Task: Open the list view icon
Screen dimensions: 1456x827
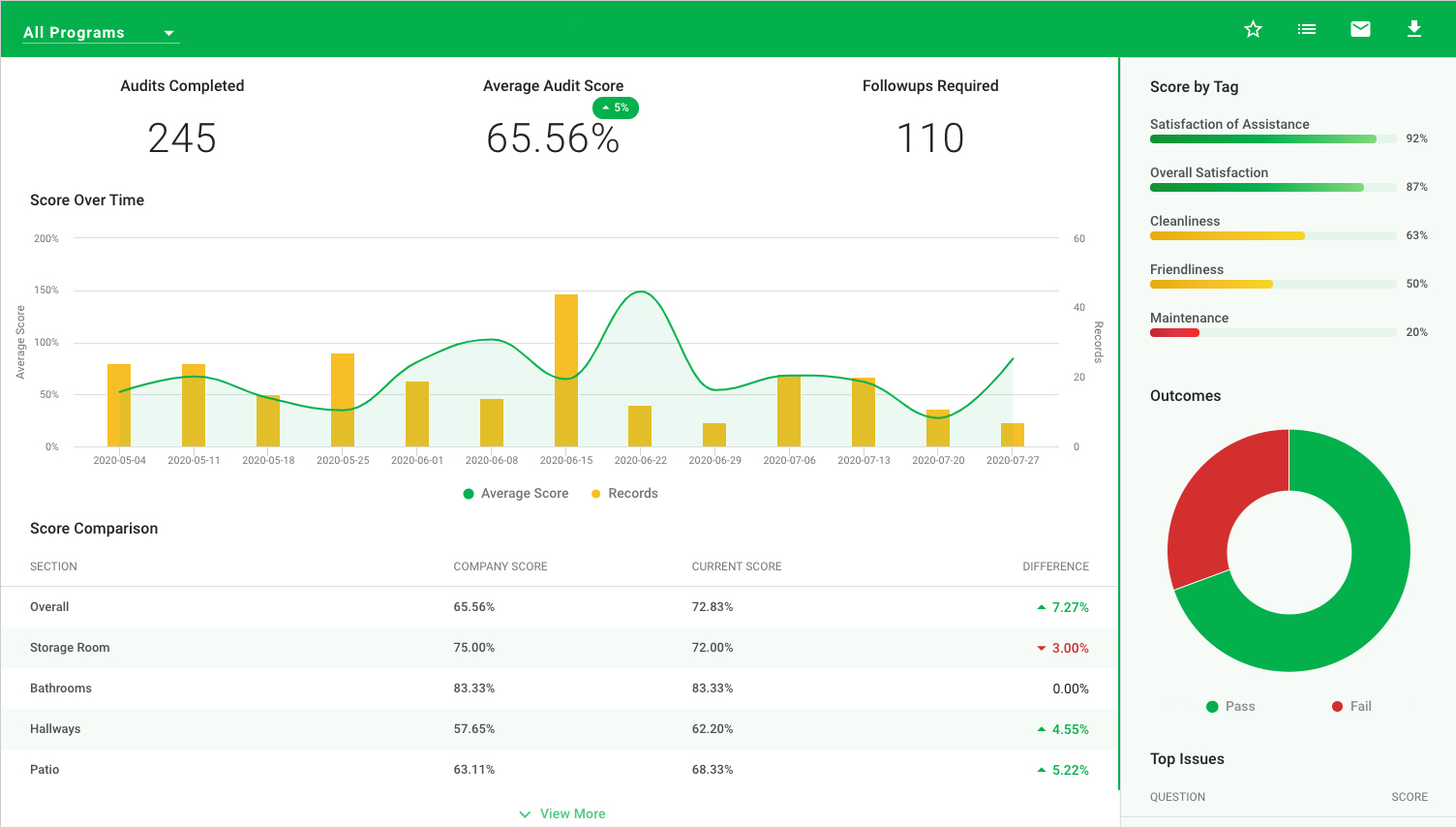Action: click(x=1307, y=29)
